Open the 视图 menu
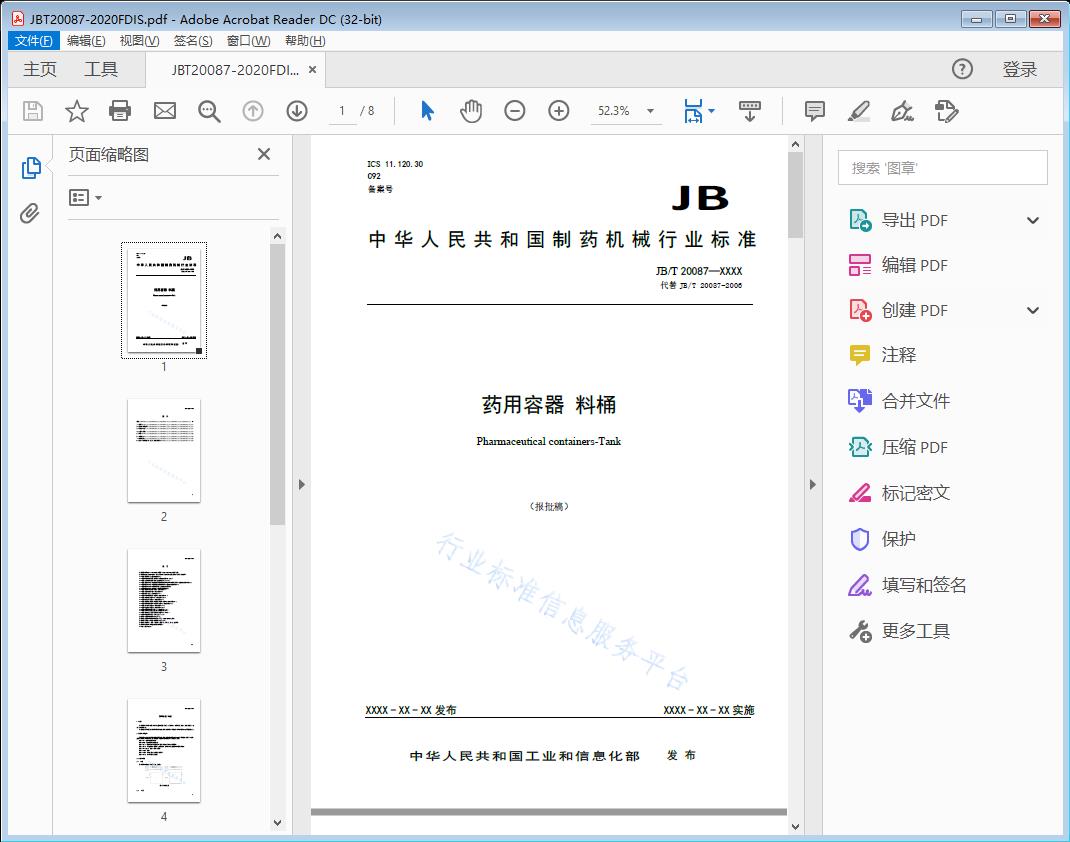Image resolution: width=1070 pixels, height=842 pixels. [137, 40]
